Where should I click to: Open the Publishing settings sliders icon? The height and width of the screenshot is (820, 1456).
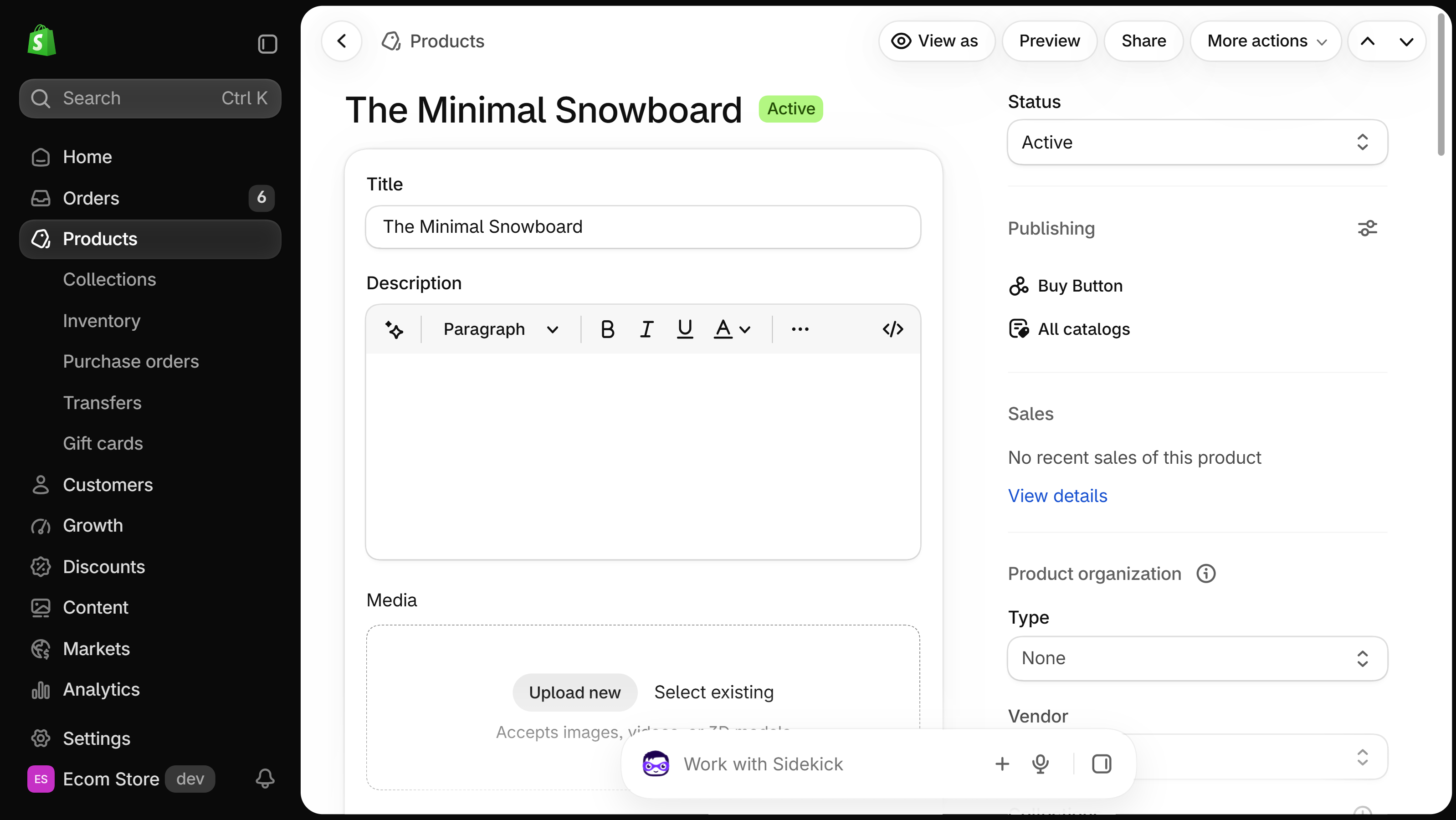1367,228
